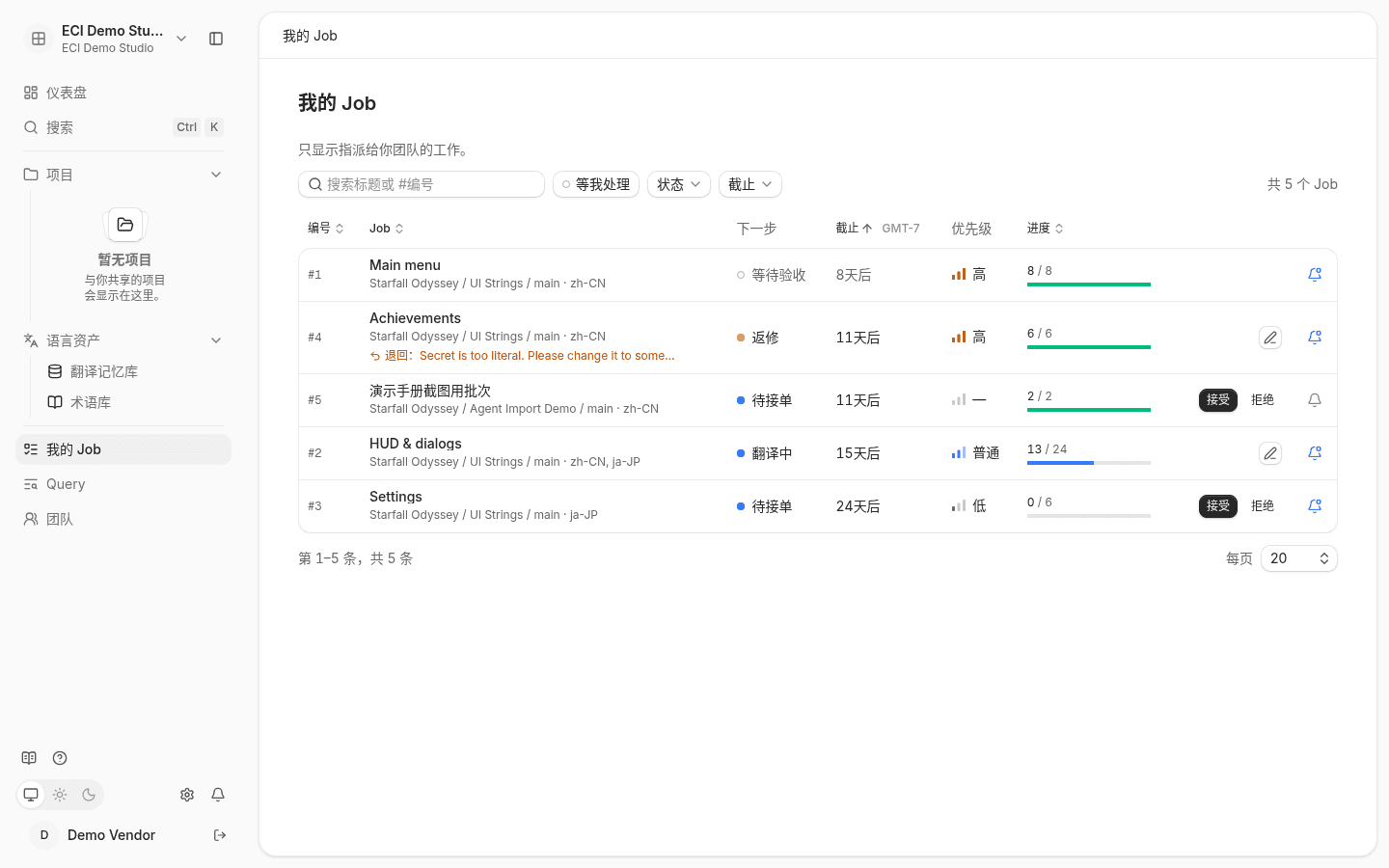Open the settings gear icon
The width and height of the screenshot is (1389, 868).
(x=187, y=795)
